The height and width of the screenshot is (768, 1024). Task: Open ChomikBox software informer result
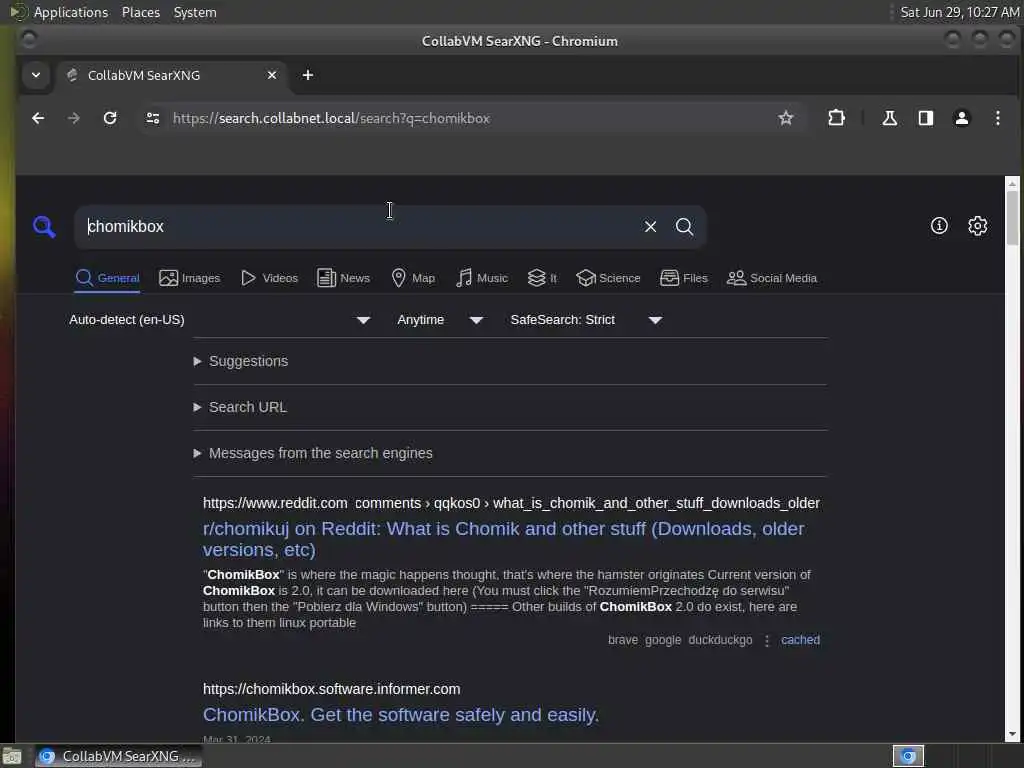(x=401, y=715)
